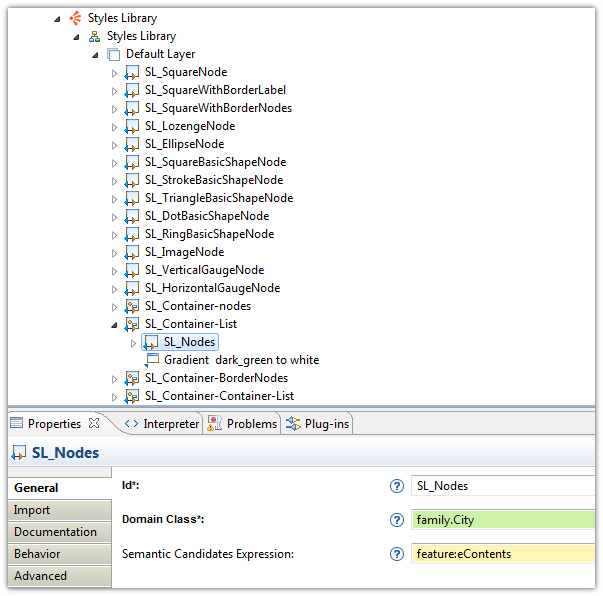Click the Gradient dark_green to white icon
The image size is (603, 596).
pos(152,360)
